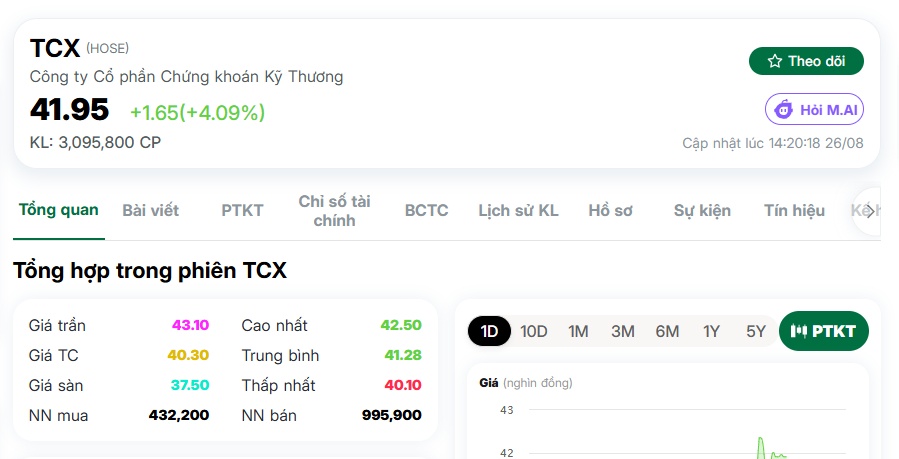
Task: Open the Tổng quan tab
Action: (58, 210)
